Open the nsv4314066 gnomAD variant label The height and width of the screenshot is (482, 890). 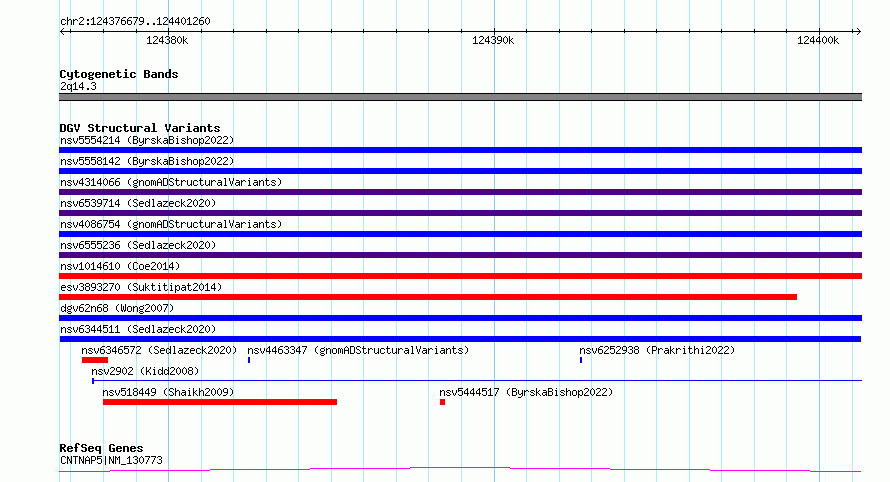171,182
